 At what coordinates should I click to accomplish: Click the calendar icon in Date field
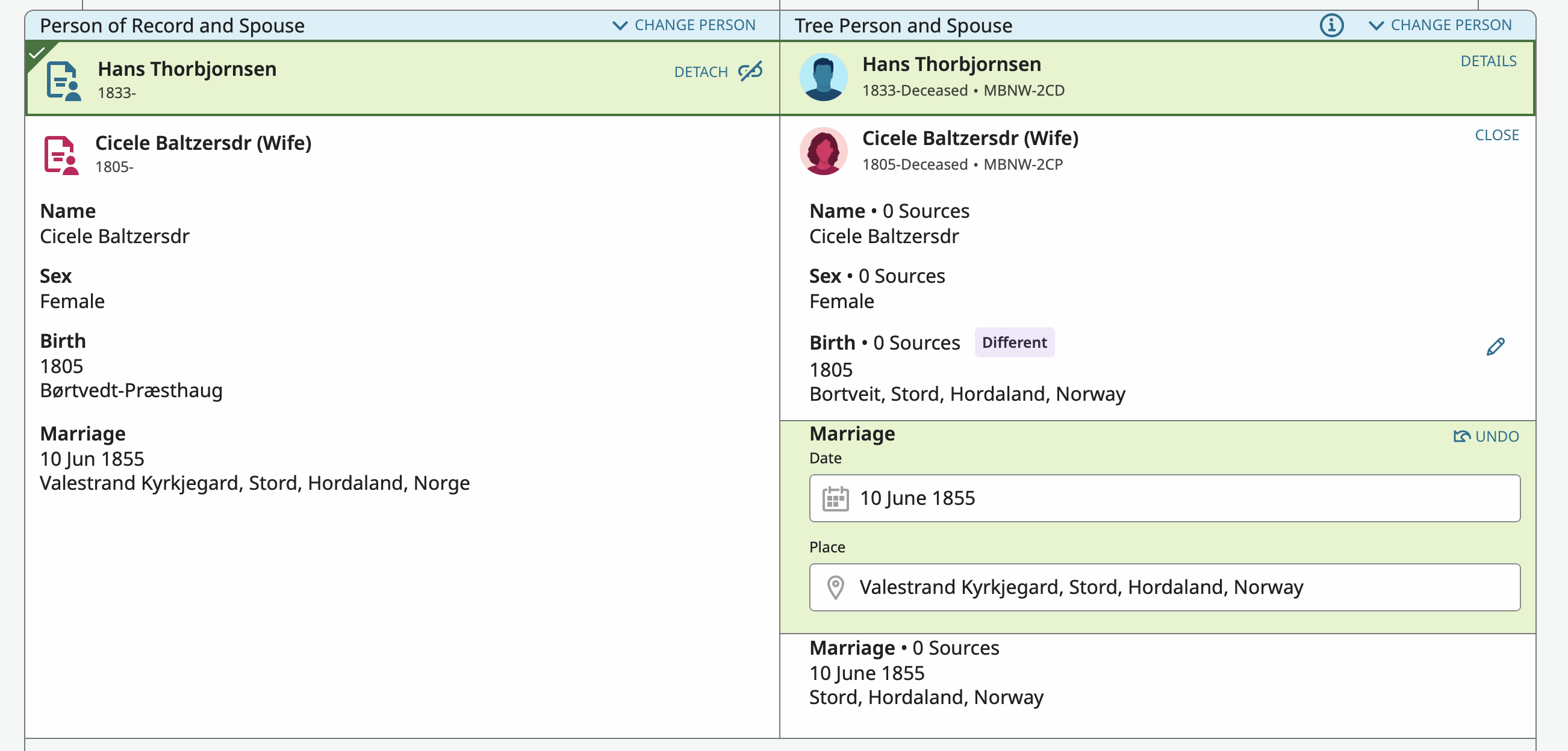835,499
